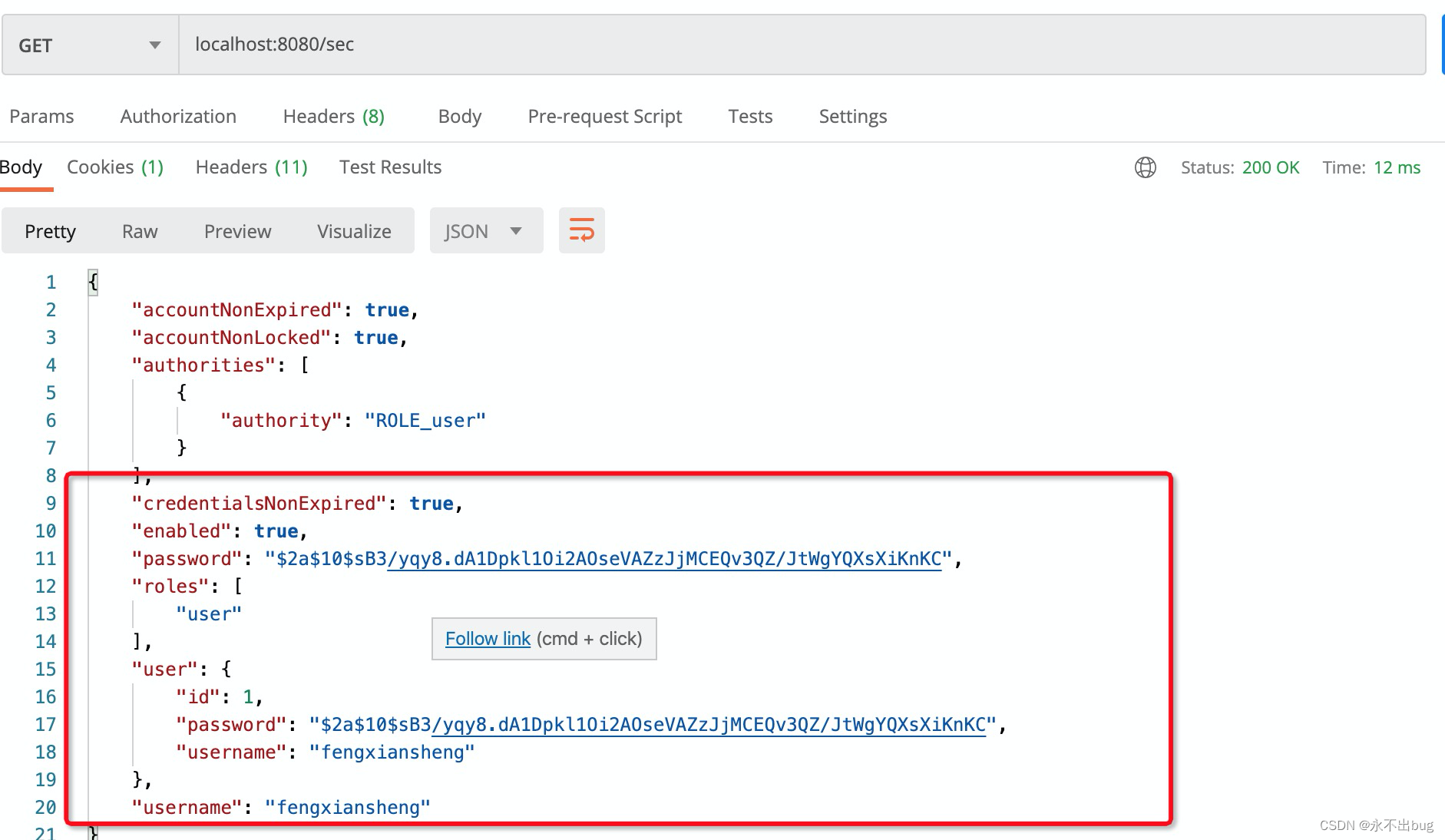
Task: Switch to the Pre-request Script tab
Action: click(604, 116)
